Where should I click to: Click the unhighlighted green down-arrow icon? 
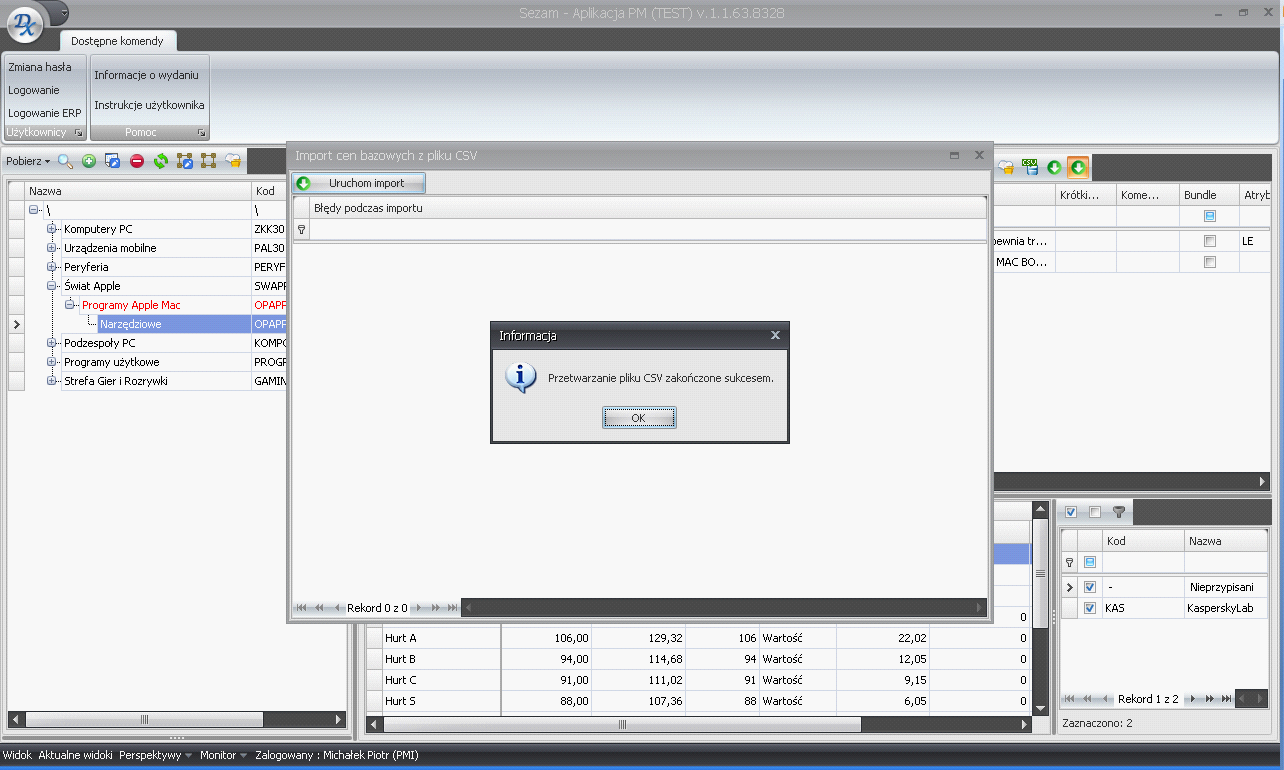[x=1054, y=167]
